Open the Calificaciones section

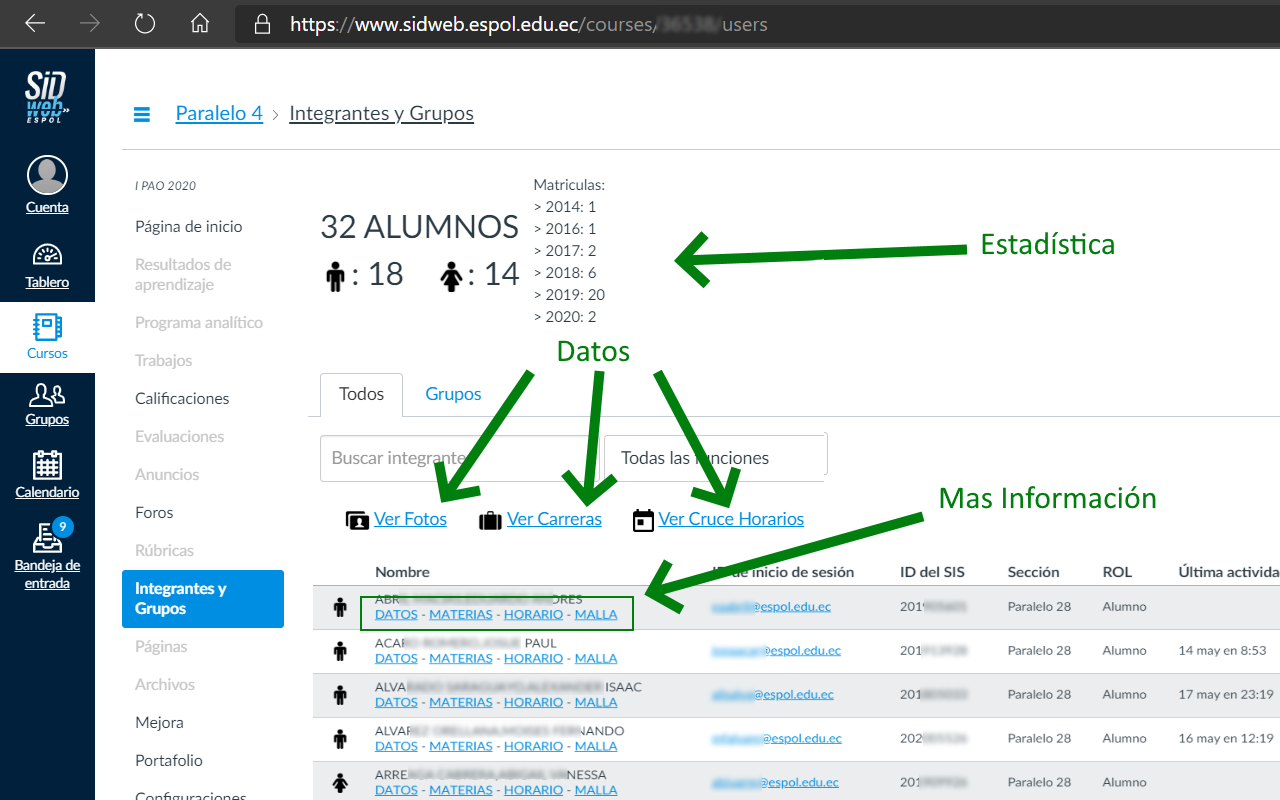point(182,398)
